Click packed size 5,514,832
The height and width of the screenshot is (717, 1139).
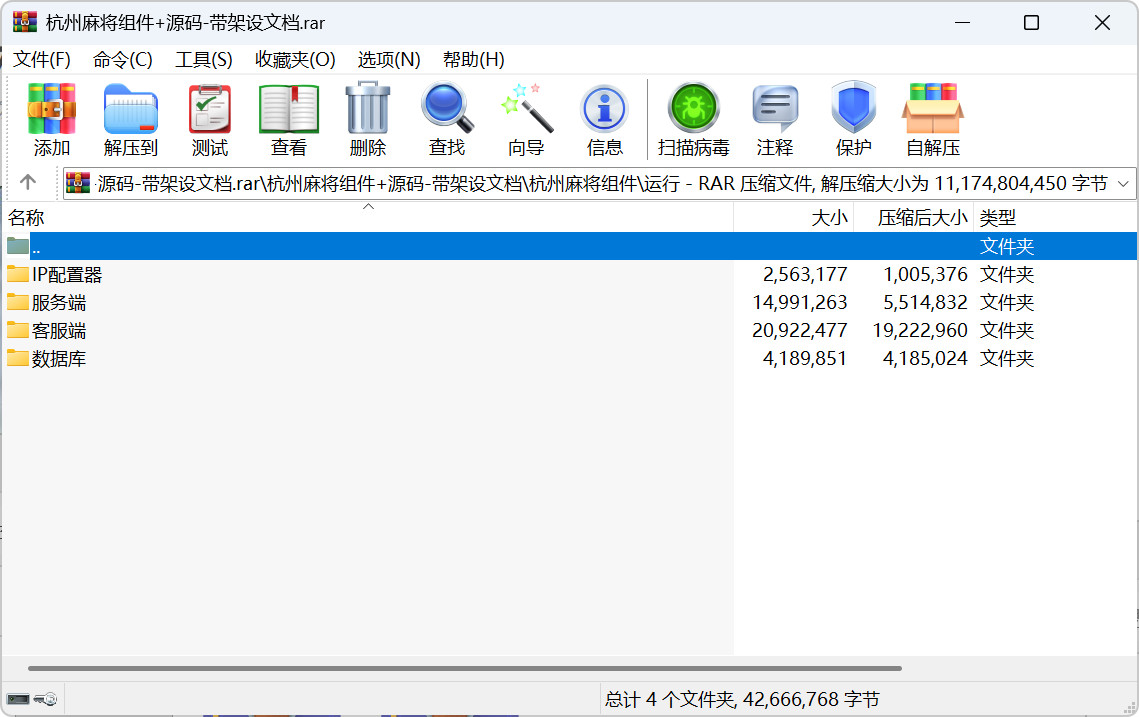(x=925, y=302)
